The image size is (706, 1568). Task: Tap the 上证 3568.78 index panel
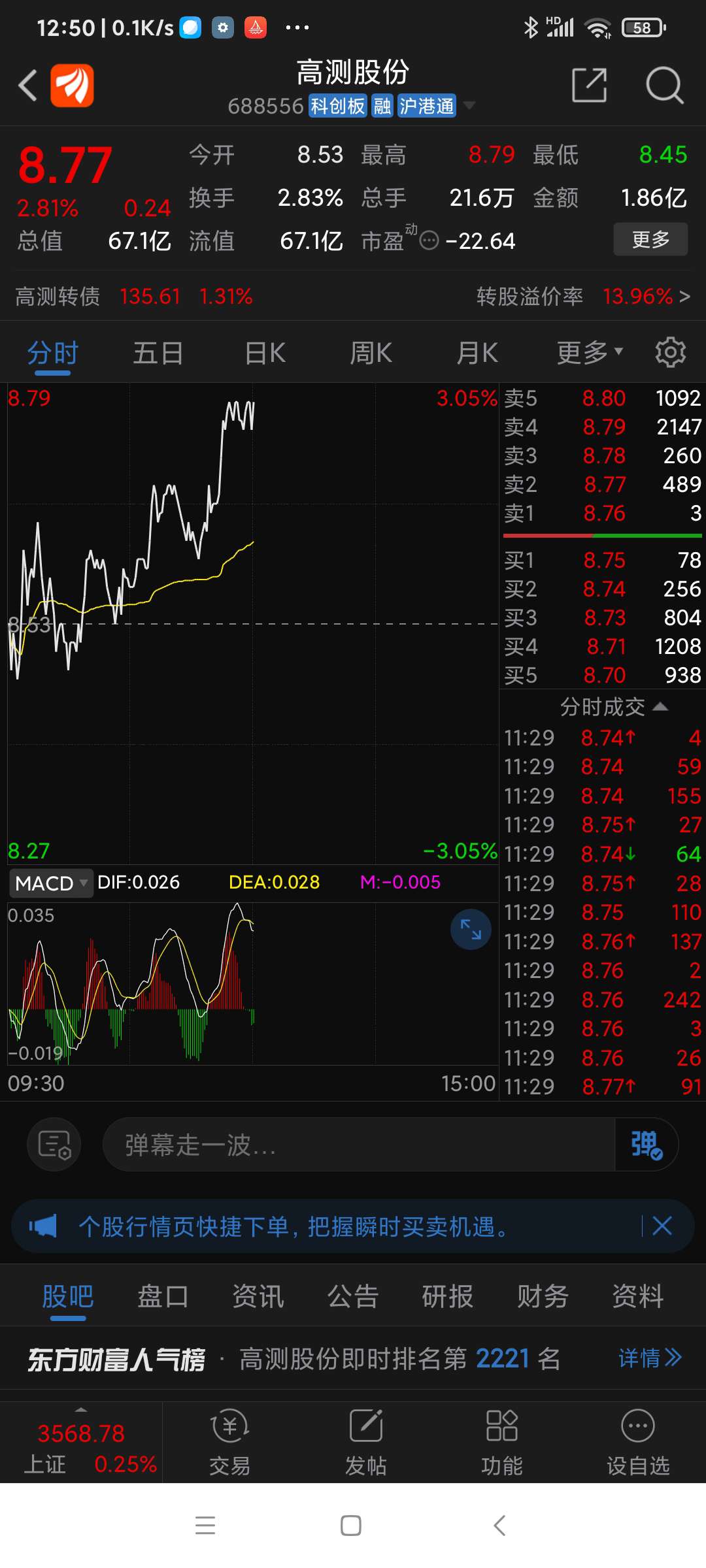81,1443
